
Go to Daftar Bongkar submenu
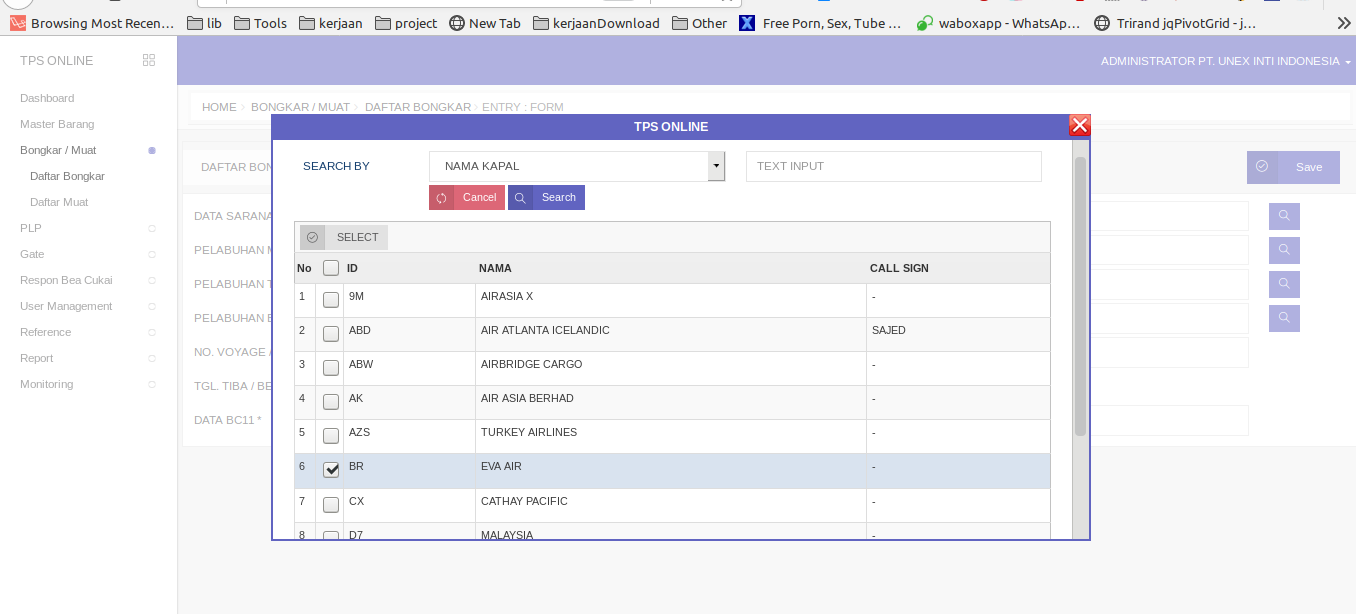pyautogui.click(x=67, y=176)
